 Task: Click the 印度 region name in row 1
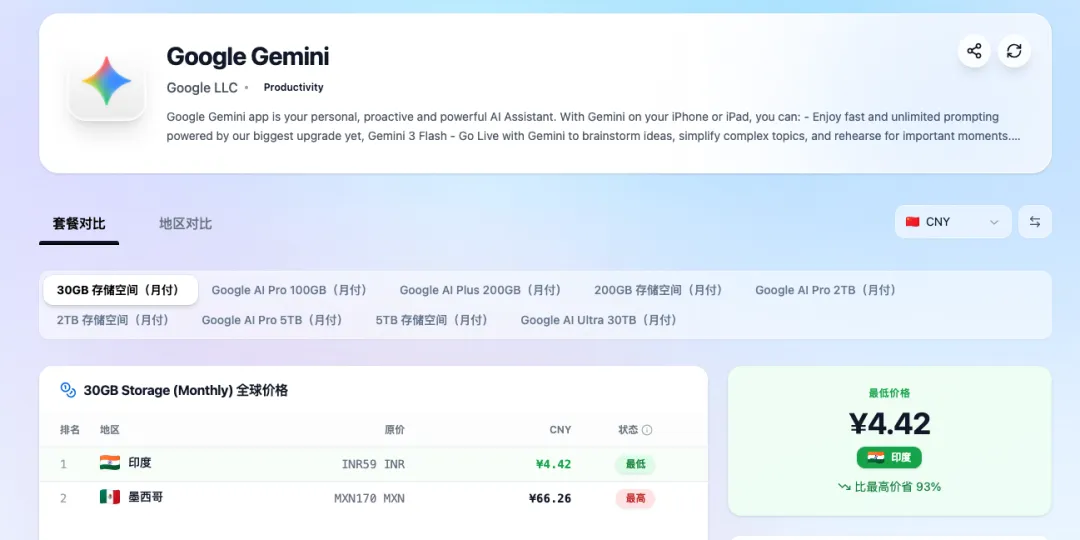click(x=140, y=463)
